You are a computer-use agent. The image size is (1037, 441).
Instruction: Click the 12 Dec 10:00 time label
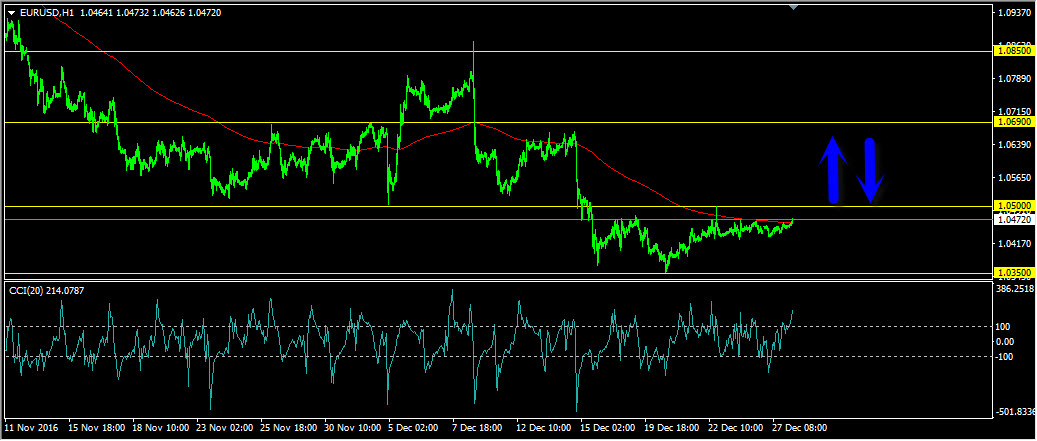544,428
